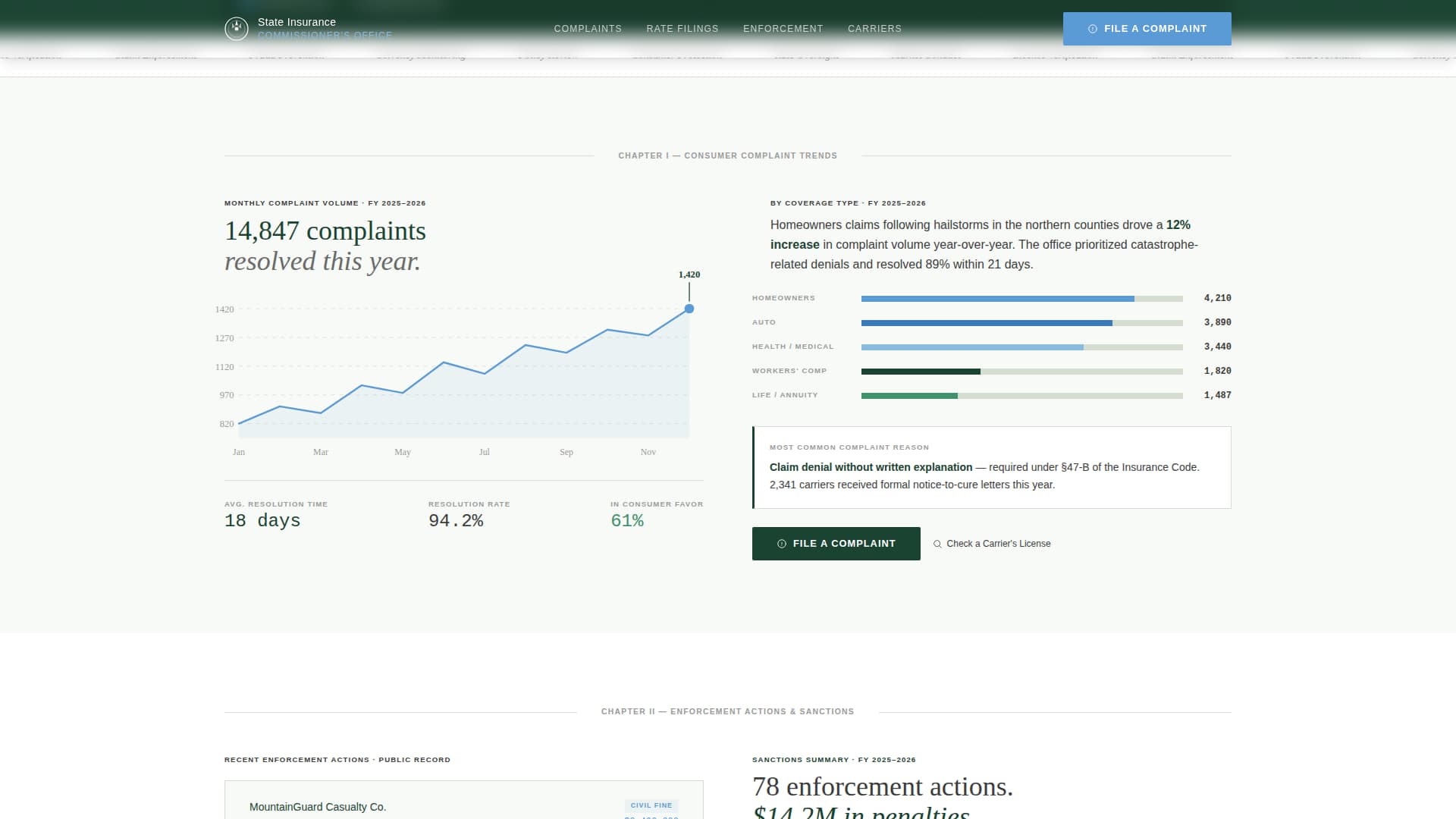Screen dimensions: 1456x819
Task: Click the Auto complaint bar
Action: point(1022,323)
